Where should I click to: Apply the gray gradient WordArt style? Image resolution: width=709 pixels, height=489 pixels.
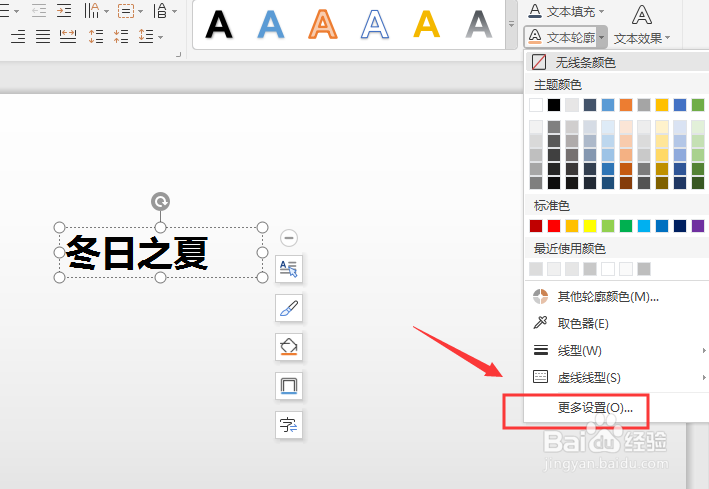coord(478,24)
